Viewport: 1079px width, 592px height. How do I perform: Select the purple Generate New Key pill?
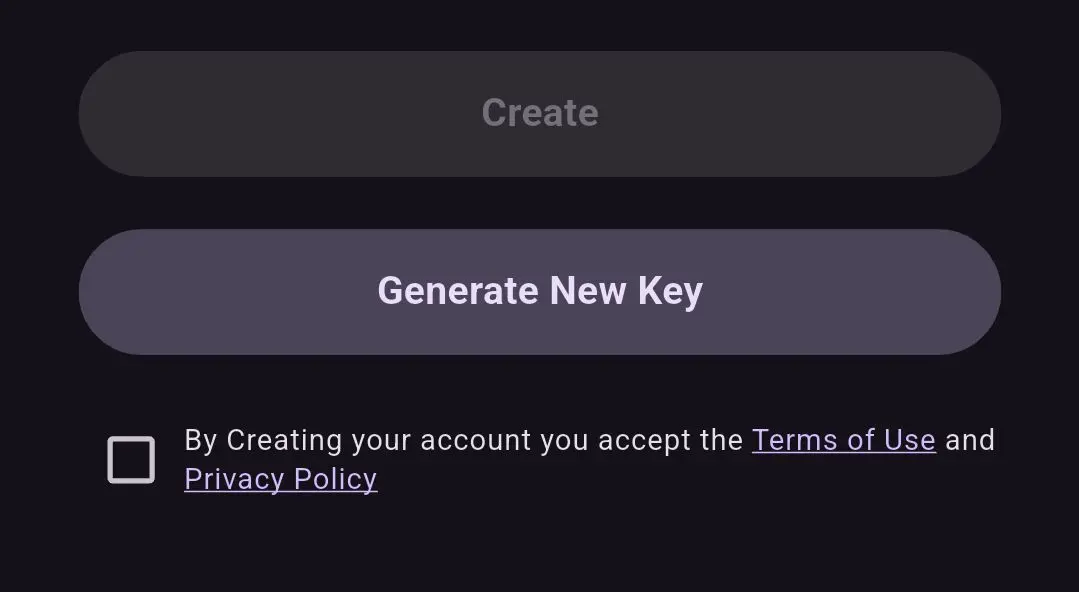point(539,291)
